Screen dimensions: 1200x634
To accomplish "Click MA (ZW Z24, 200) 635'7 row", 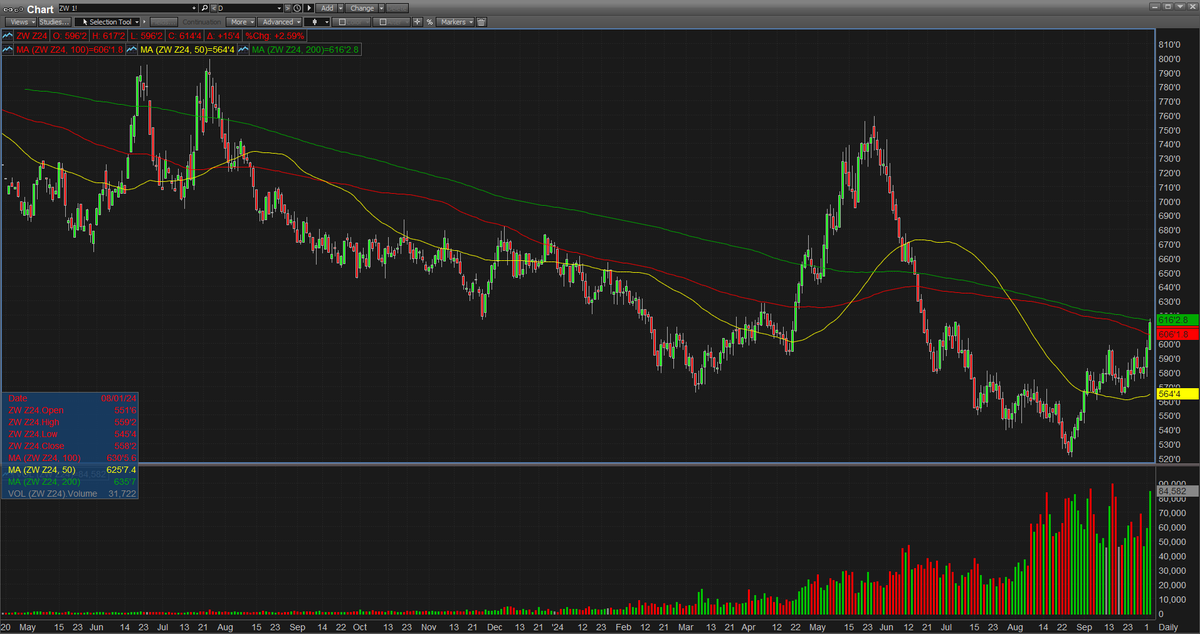I will 70,481.
